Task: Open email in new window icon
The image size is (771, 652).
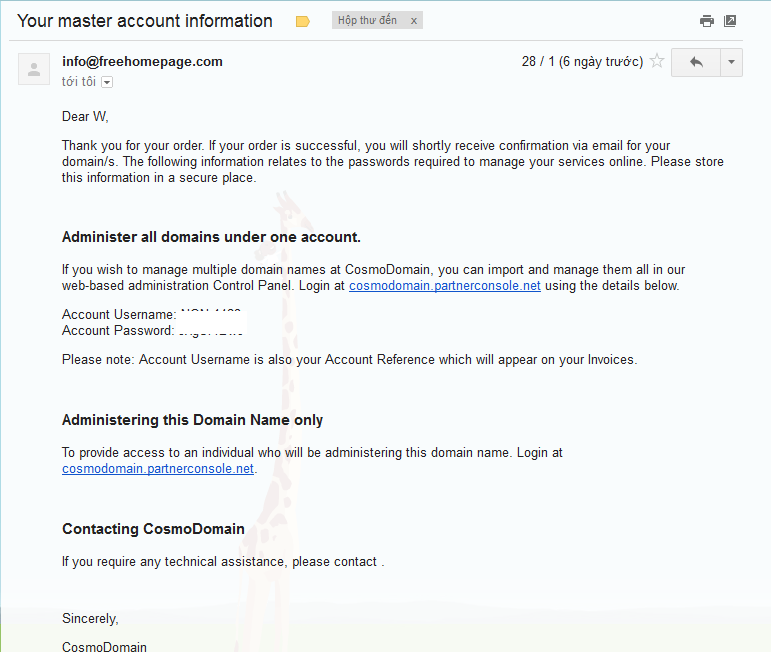Action: [x=730, y=21]
